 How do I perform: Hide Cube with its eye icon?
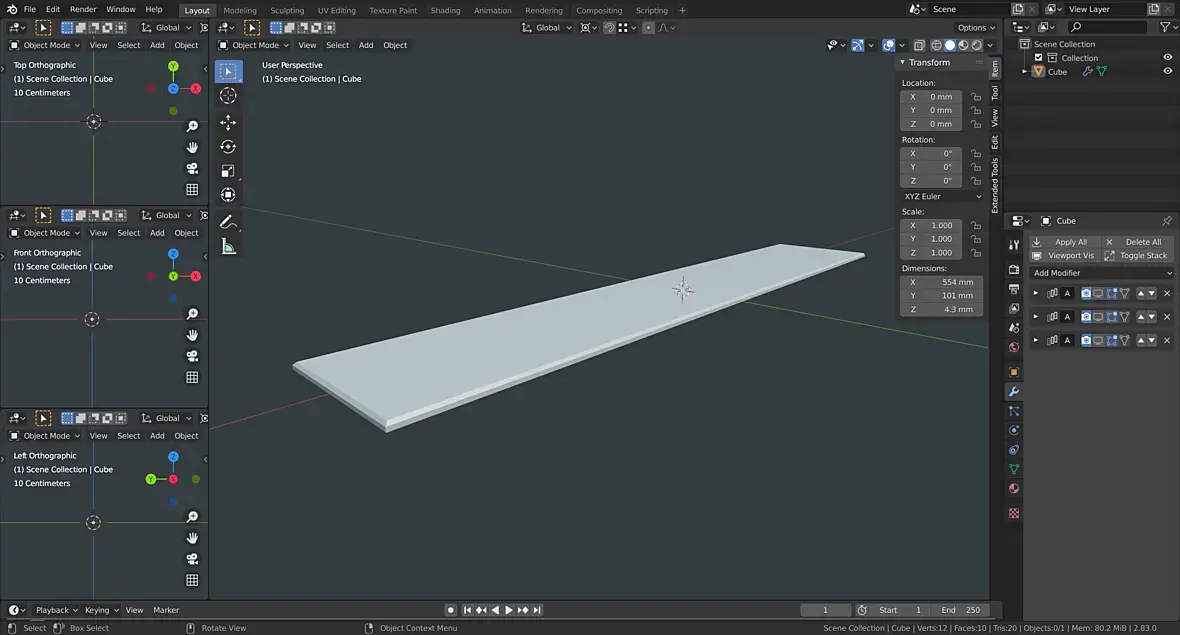1168,71
